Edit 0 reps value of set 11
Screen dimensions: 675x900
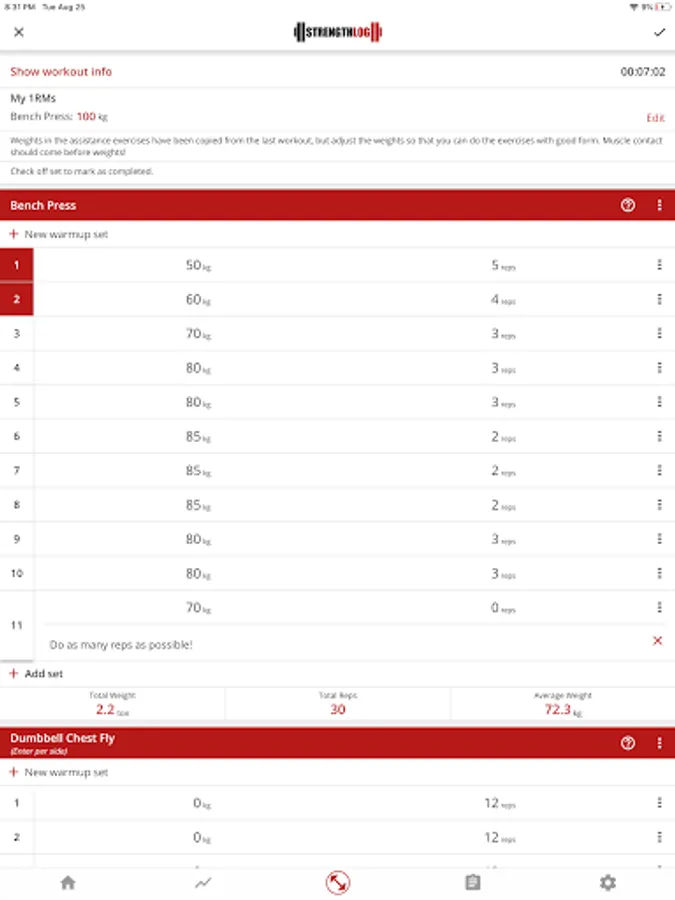click(x=503, y=608)
